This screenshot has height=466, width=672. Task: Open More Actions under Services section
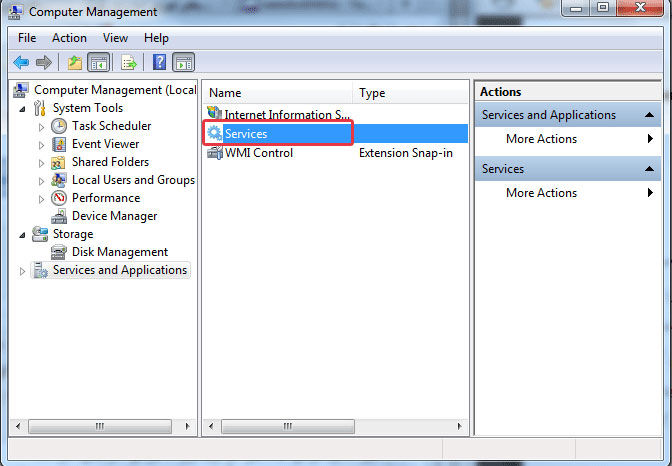[568, 193]
